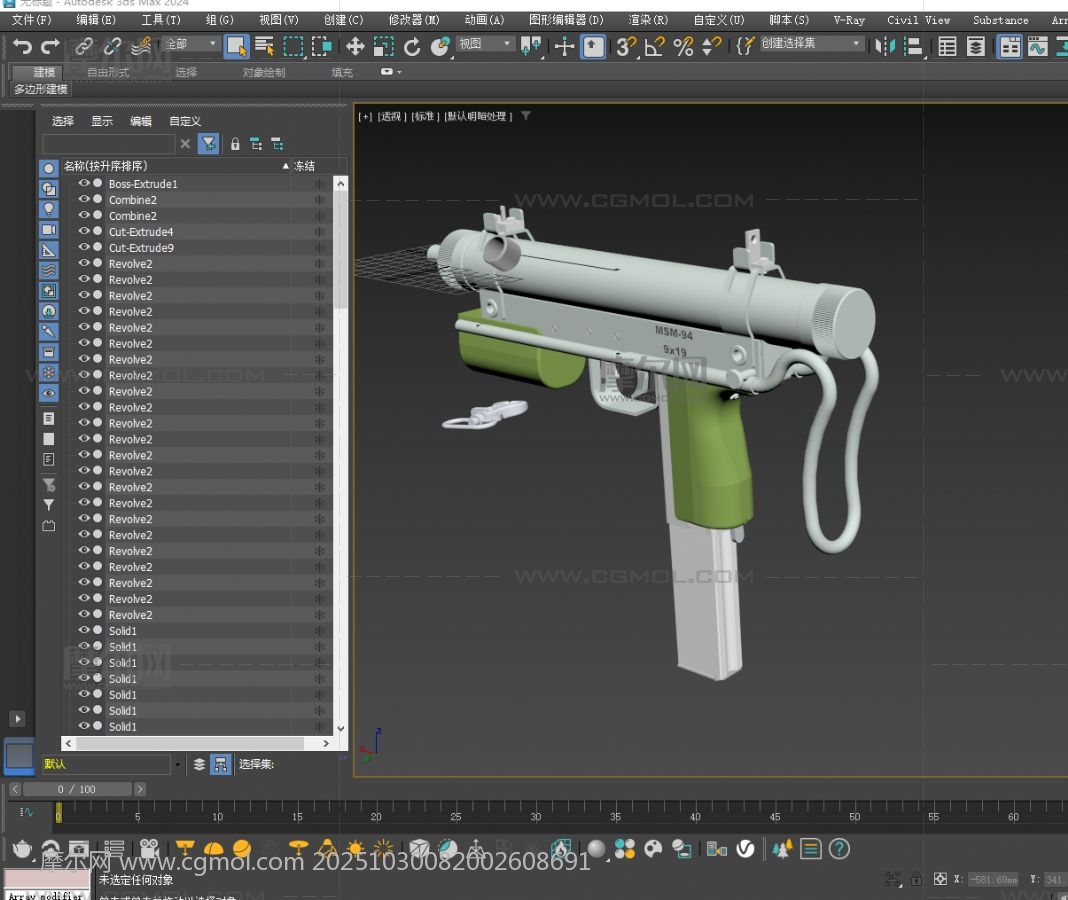Image resolution: width=1068 pixels, height=900 pixels.
Task: Toggle freeze state for Boss-Extrude1
Action: click(x=320, y=184)
